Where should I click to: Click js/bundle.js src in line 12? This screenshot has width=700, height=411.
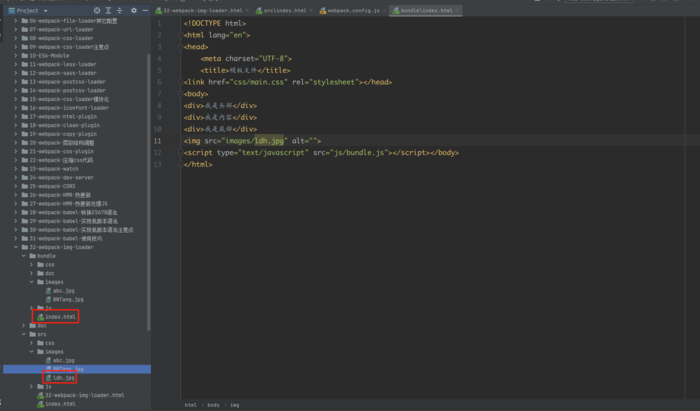[359, 153]
